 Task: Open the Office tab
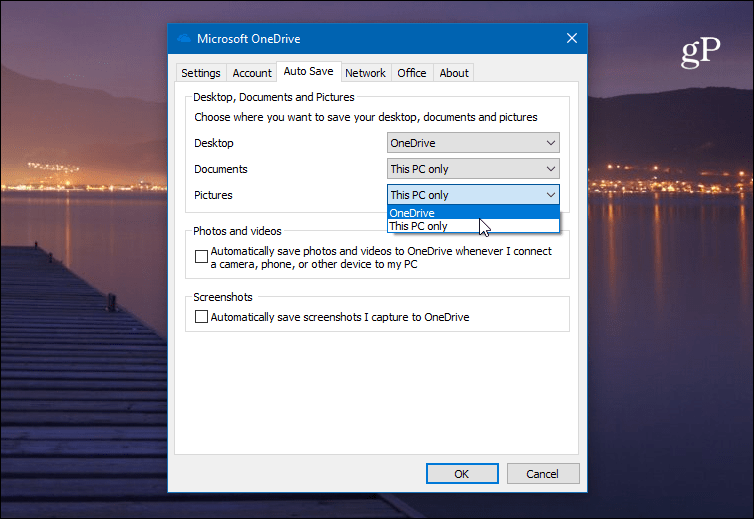click(412, 73)
